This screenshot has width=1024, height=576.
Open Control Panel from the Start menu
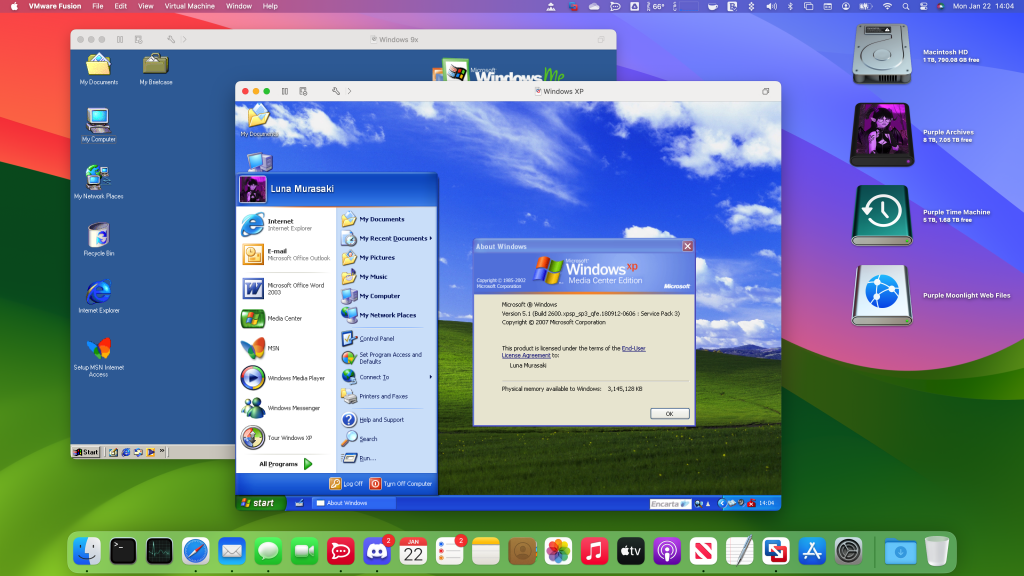(375, 339)
